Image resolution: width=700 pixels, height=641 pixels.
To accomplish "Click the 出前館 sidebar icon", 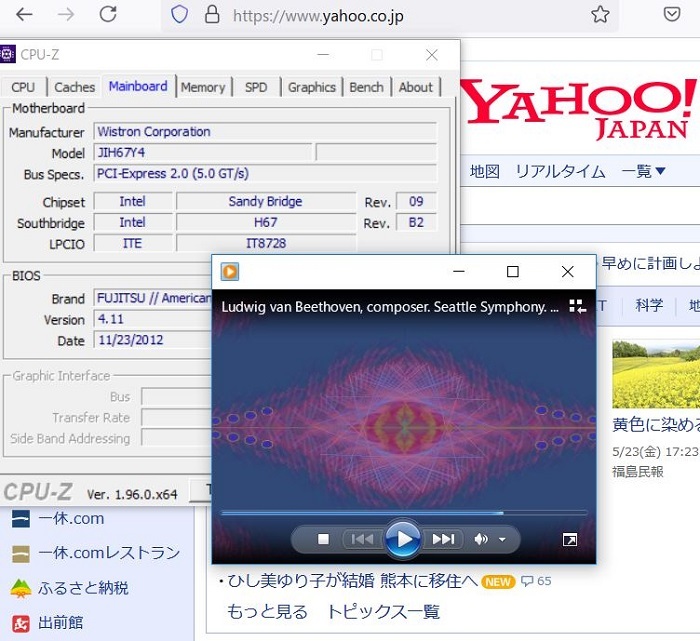I will [x=21, y=624].
